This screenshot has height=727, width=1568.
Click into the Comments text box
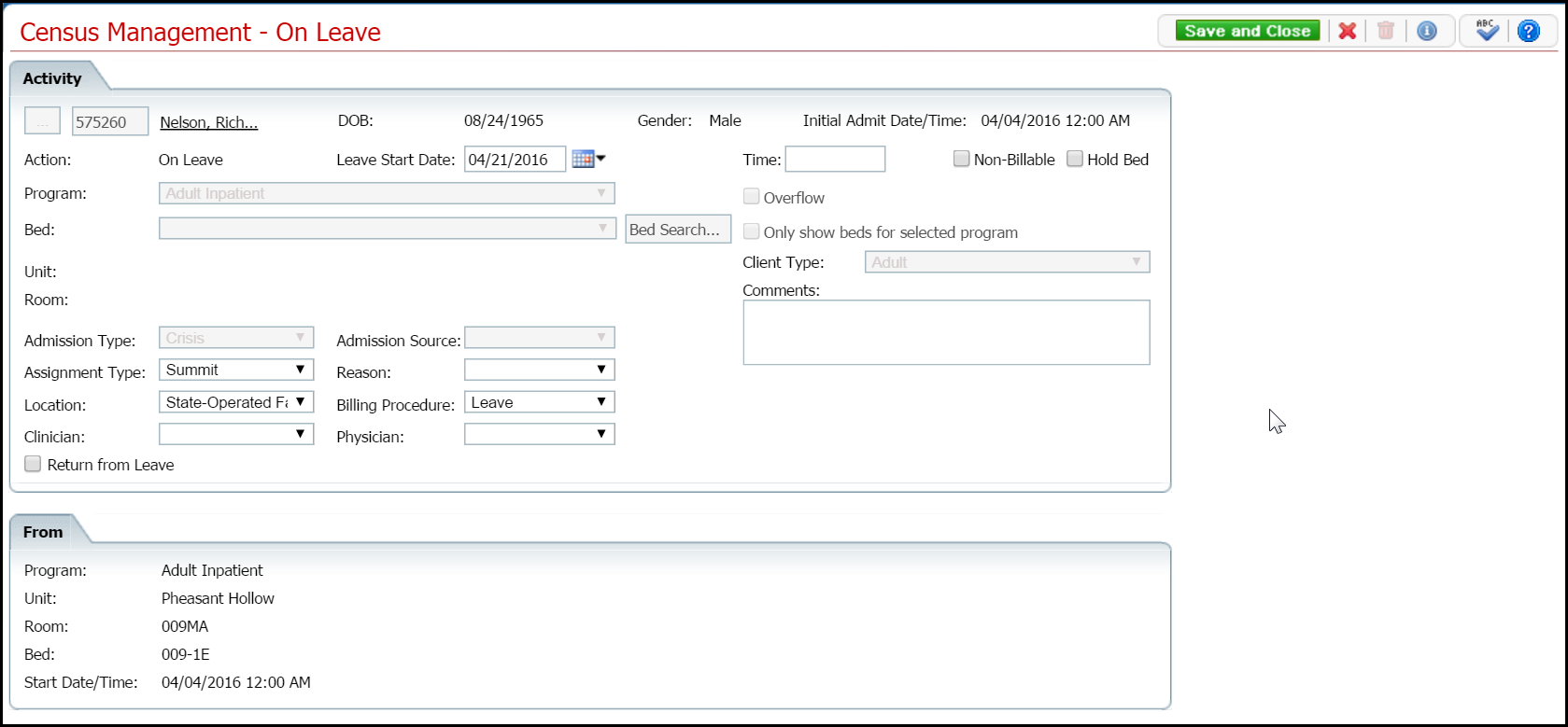point(946,332)
